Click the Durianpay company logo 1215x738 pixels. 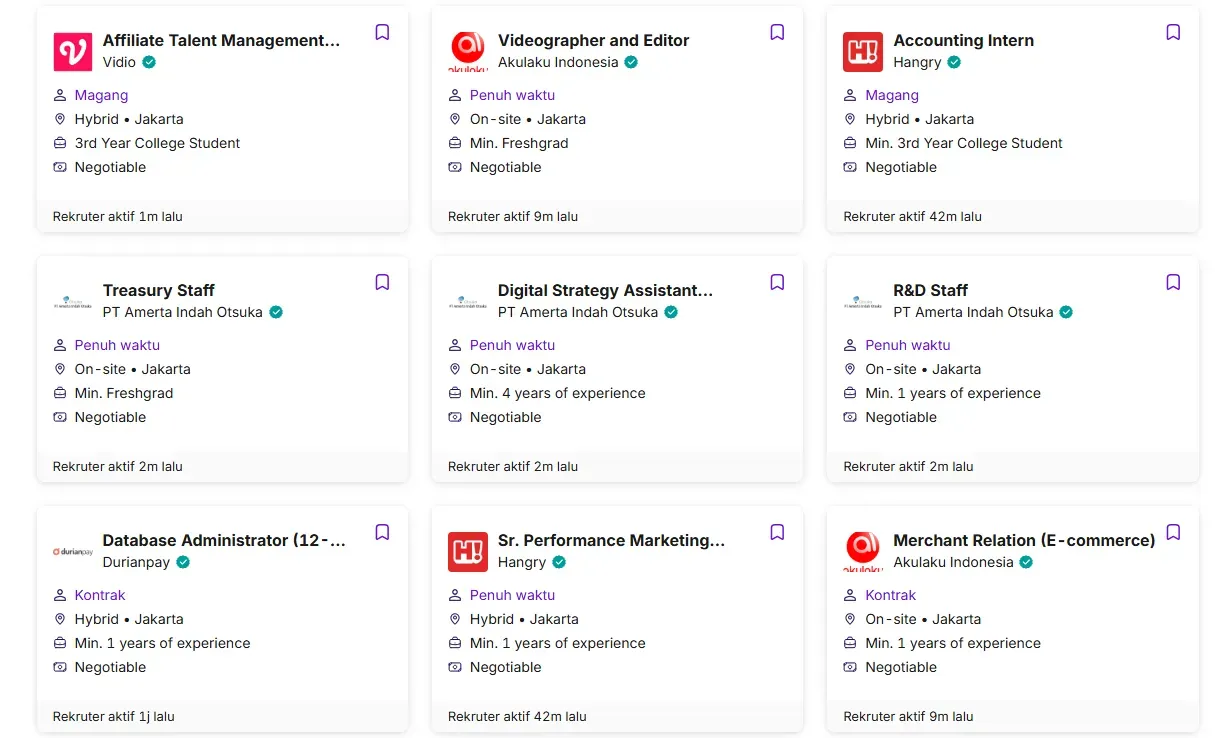click(x=72, y=552)
